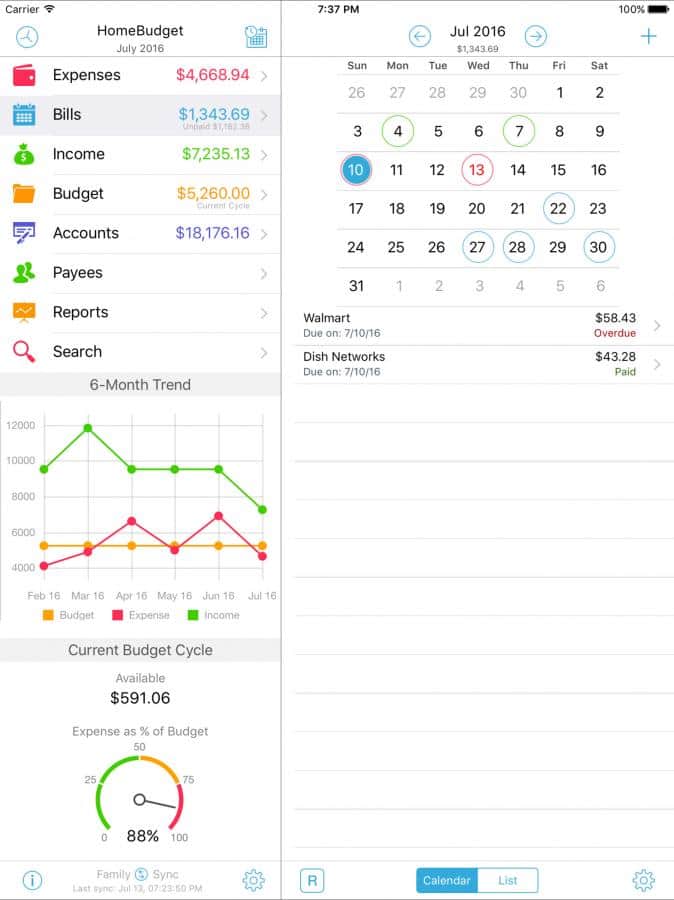Click the Family Sync icon
The image size is (674, 900).
pyautogui.click(x=141, y=874)
